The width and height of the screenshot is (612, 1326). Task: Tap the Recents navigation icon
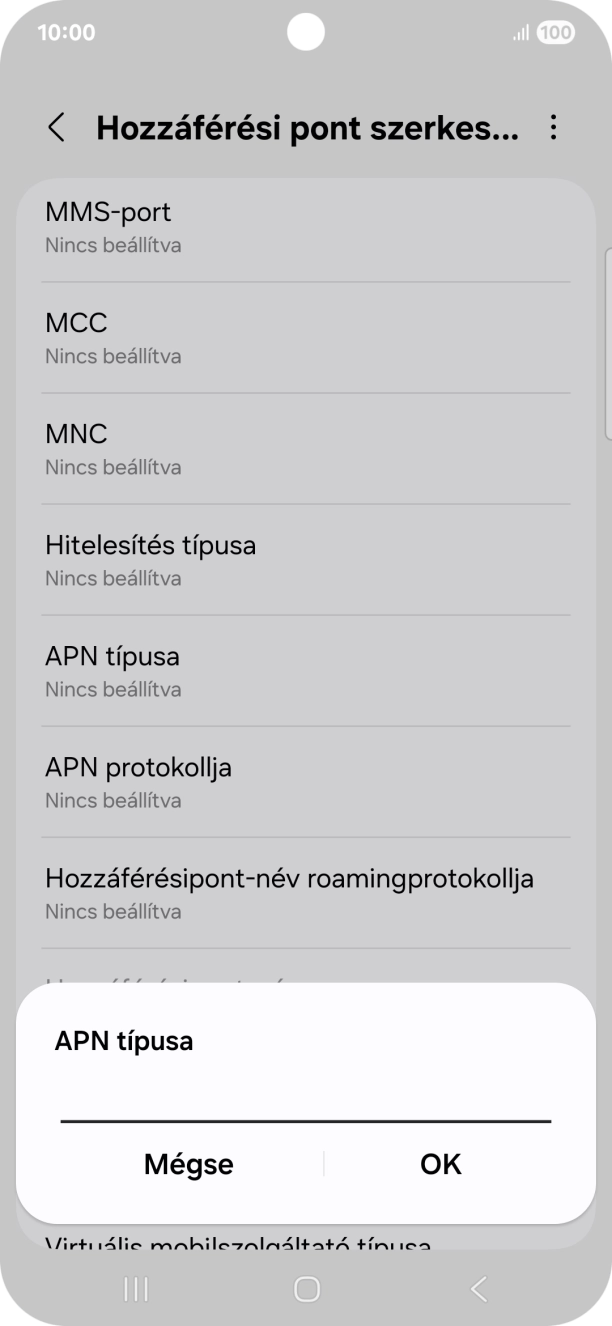tap(135, 1289)
